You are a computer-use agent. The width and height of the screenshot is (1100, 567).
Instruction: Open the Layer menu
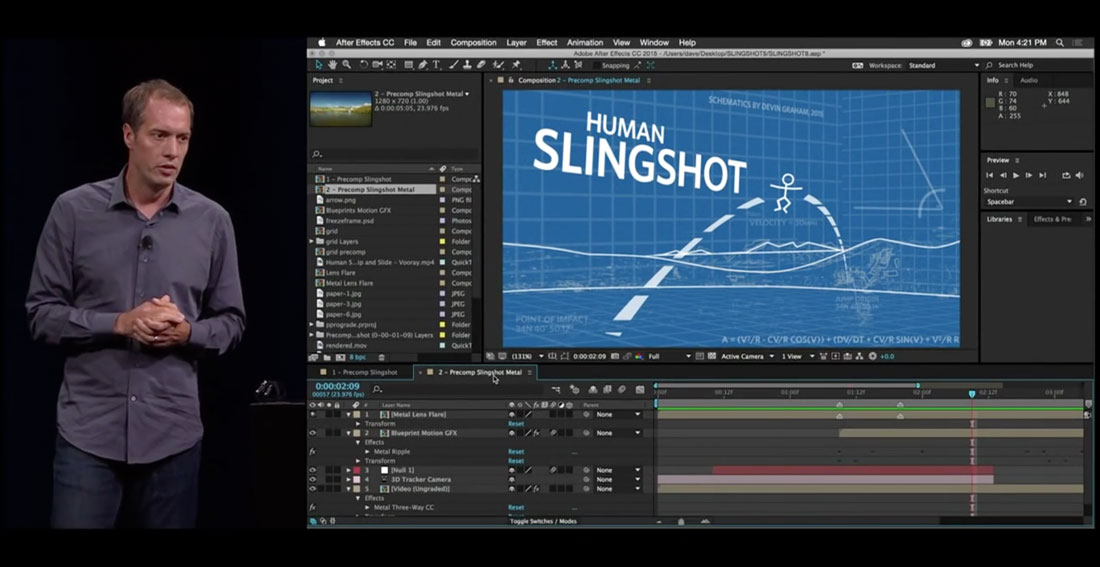coord(516,43)
